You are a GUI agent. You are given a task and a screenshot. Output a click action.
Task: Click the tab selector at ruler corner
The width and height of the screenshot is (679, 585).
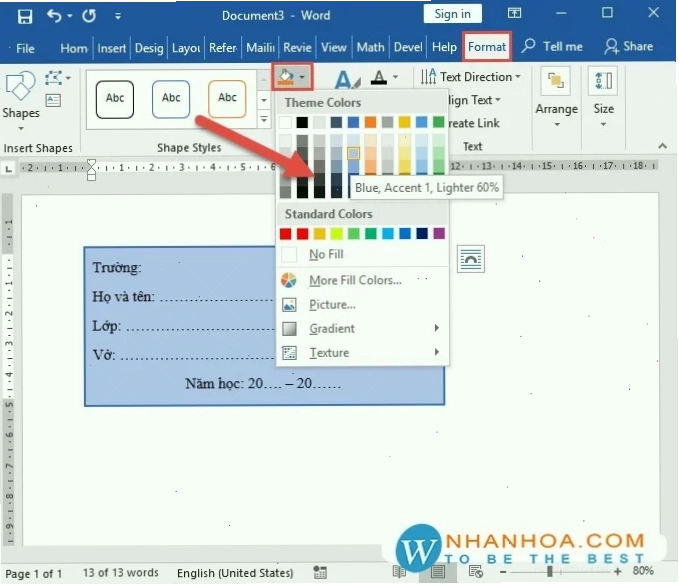point(9,169)
